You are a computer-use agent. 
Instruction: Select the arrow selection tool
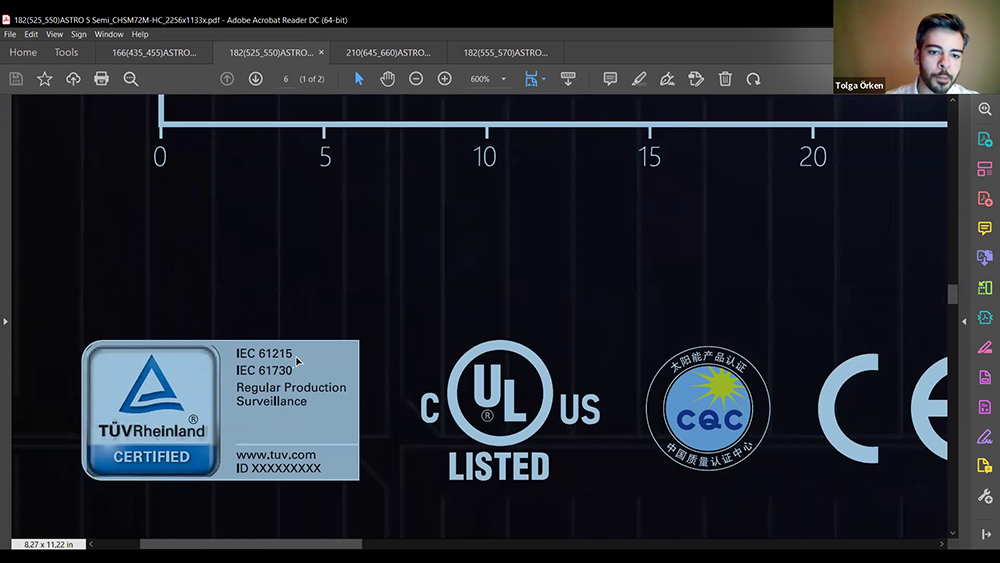(x=359, y=78)
